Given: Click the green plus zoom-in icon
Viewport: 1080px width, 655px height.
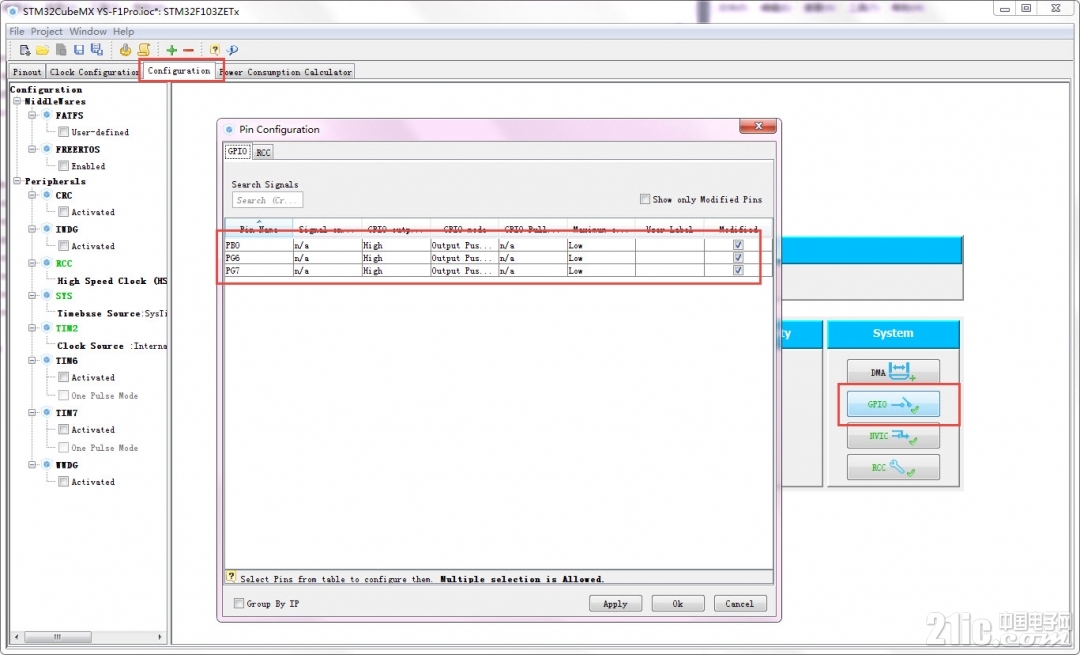Looking at the screenshot, I should 172,50.
